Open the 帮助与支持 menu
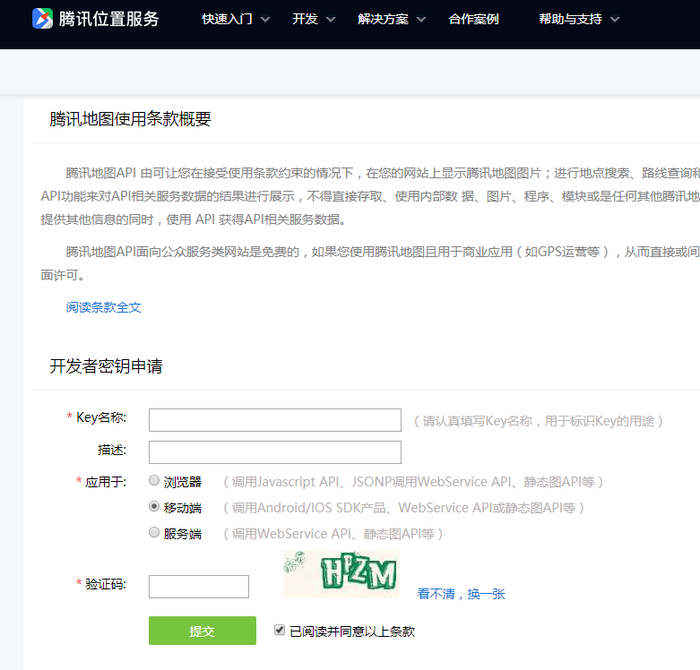The height and width of the screenshot is (670, 700). click(571, 19)
